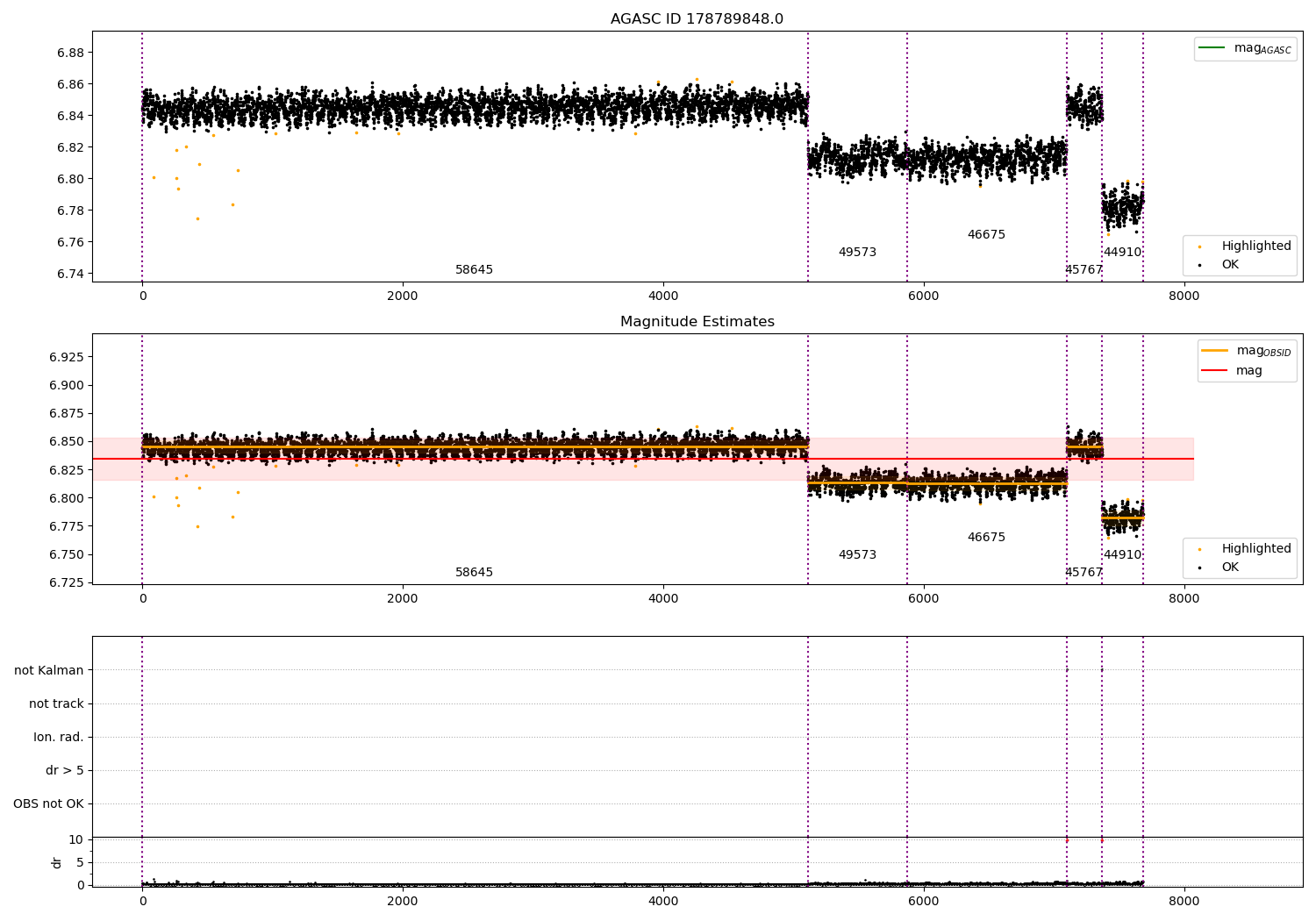Screen dimensions: 1316x921
Task: Click the 'not track' axis label
Action: tap(56, 703)
